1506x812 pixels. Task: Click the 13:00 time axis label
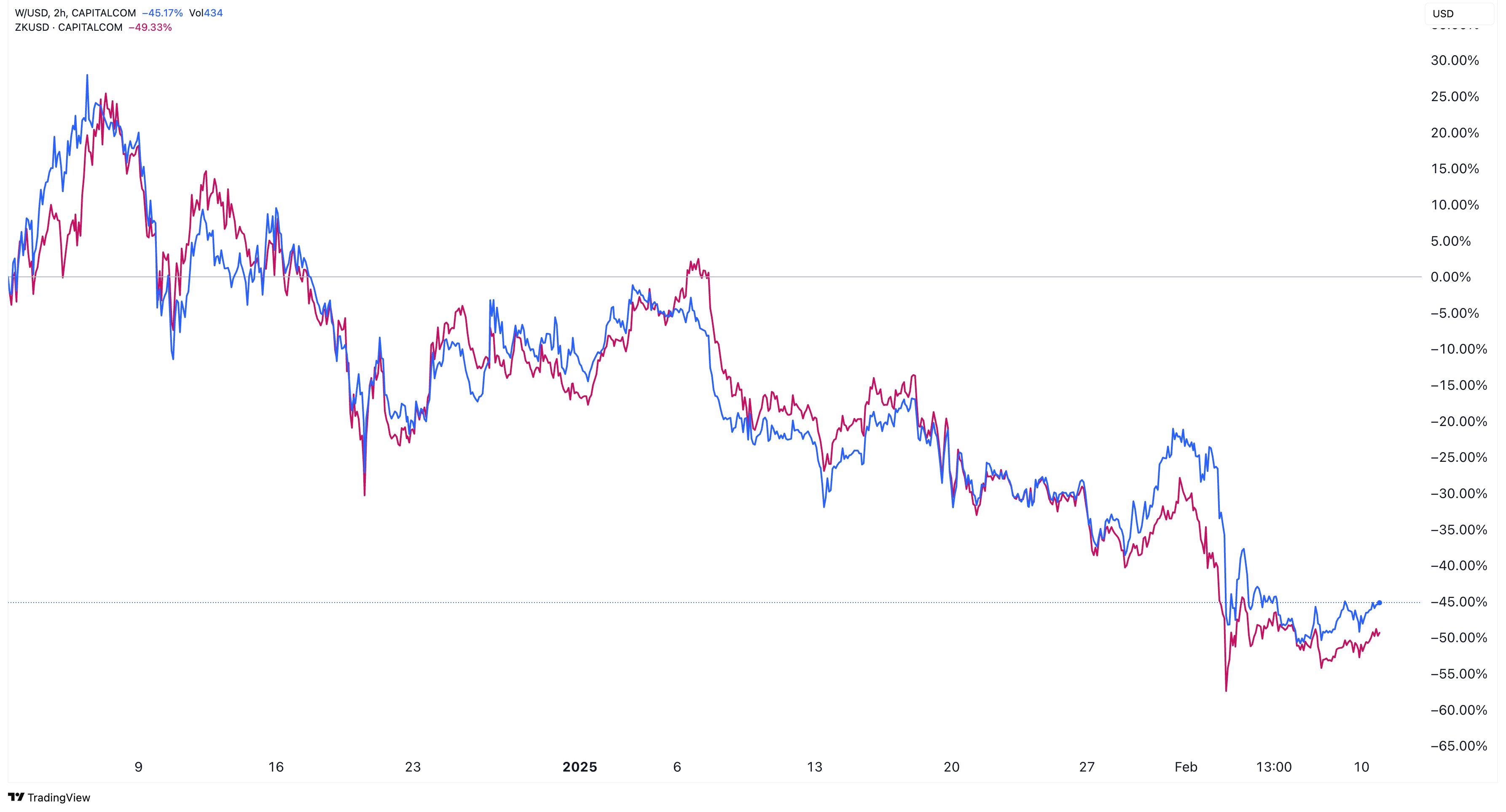click(x=1274, y=767)
